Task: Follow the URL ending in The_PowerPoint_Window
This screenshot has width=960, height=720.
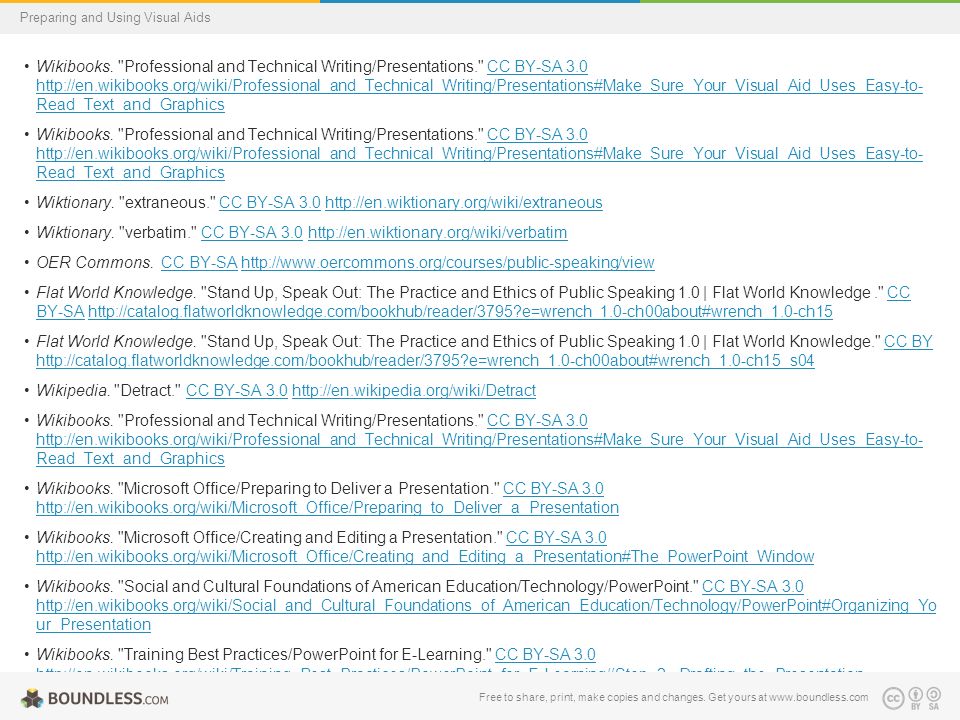Action: tap(425, 557)
